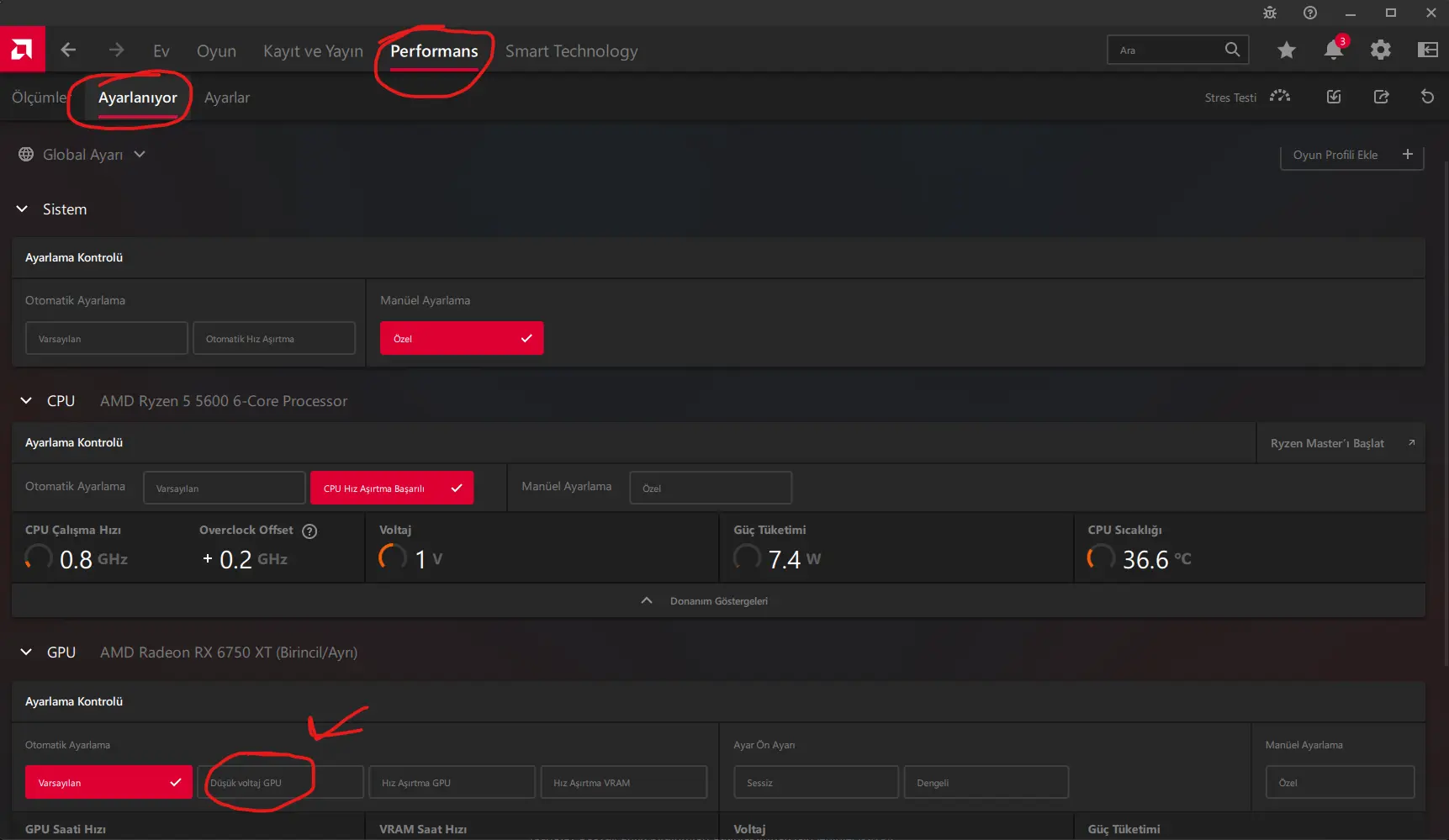Switch to Ölçümler subtab
1449x840 pixels.
pyautogui.click(x=39, y=98)
